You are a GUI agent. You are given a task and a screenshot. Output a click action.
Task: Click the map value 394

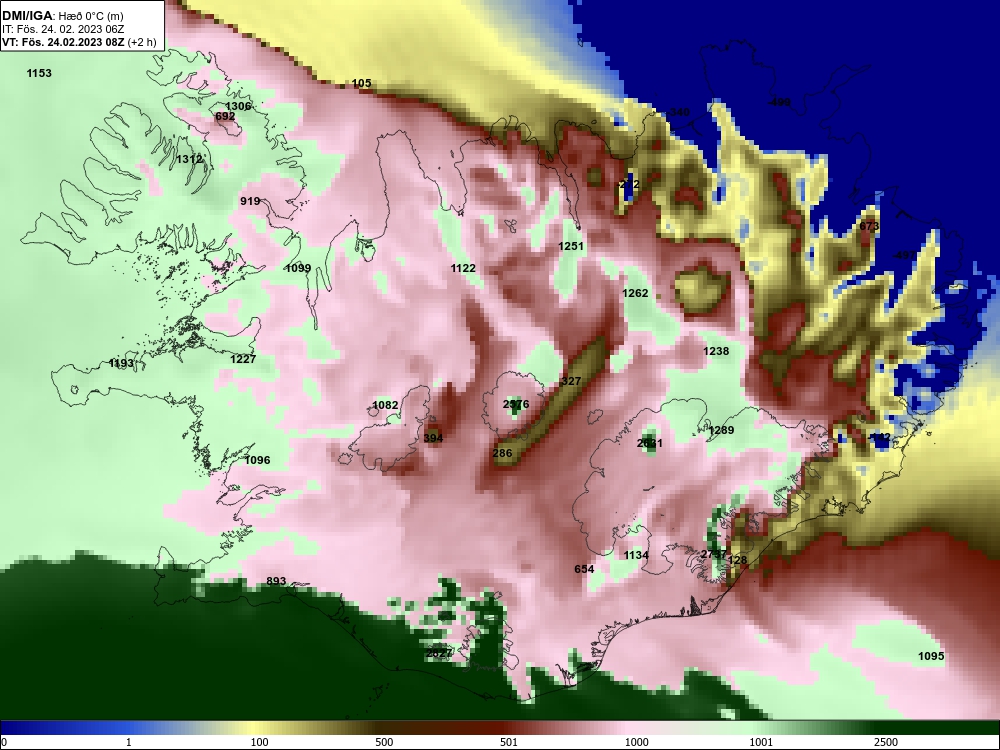433,438
